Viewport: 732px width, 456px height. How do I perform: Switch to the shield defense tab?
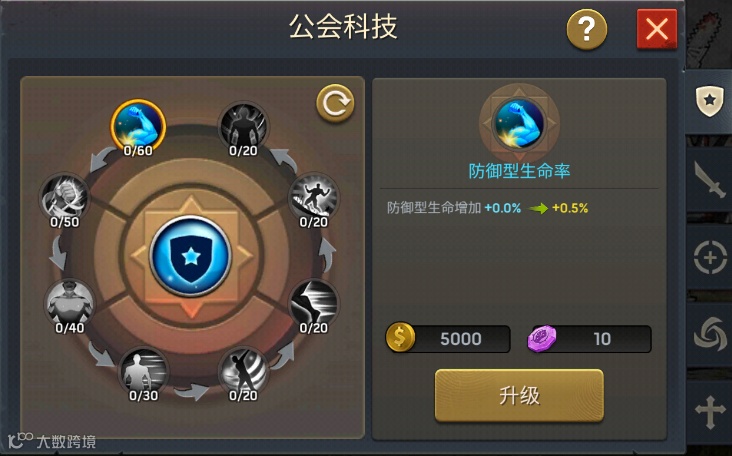tap(709, 101)
